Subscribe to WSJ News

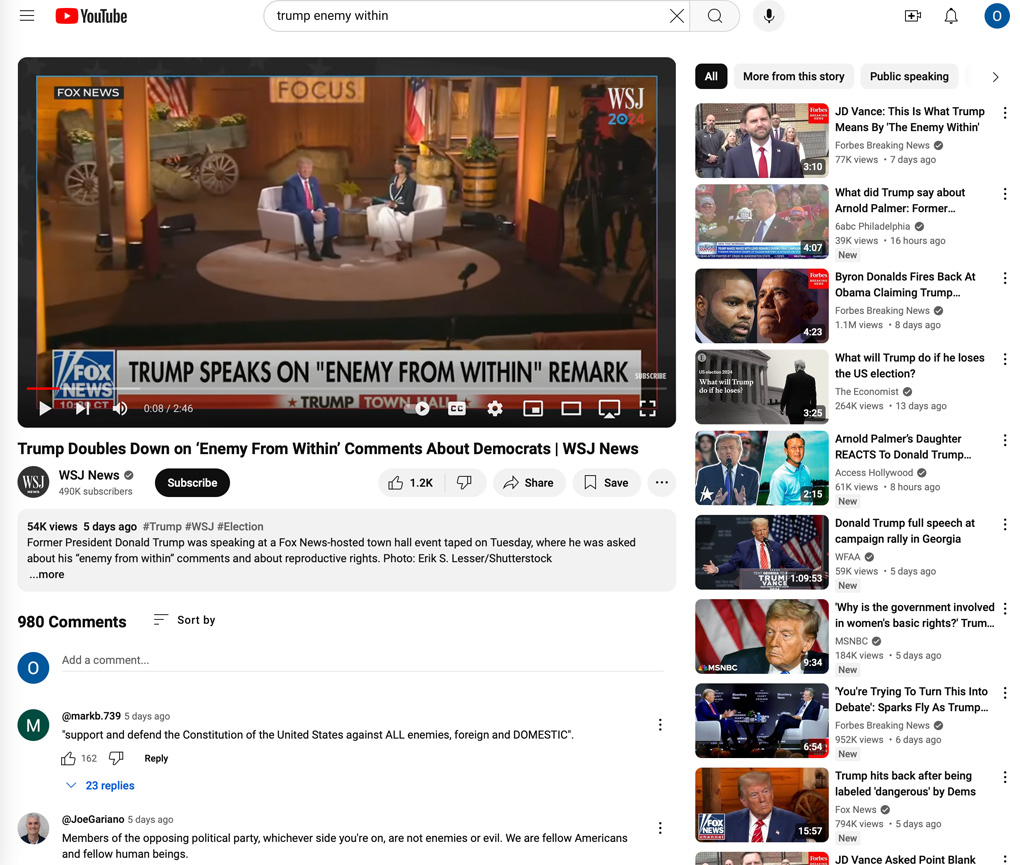coord(192,483)
